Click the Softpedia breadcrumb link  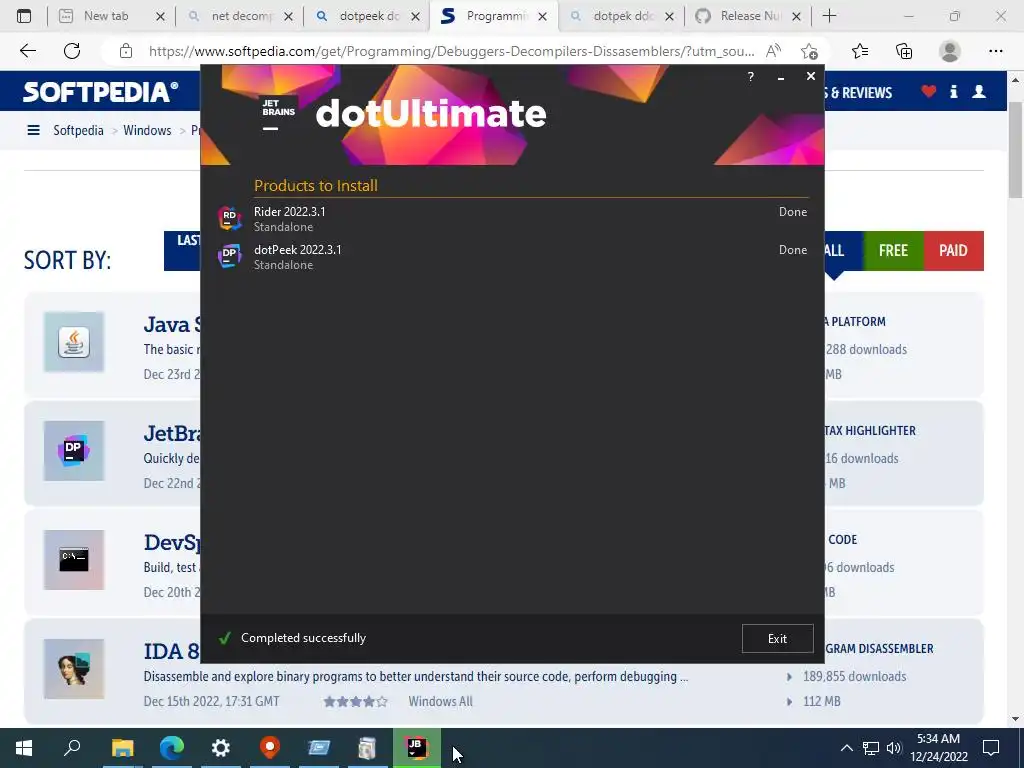78,131
